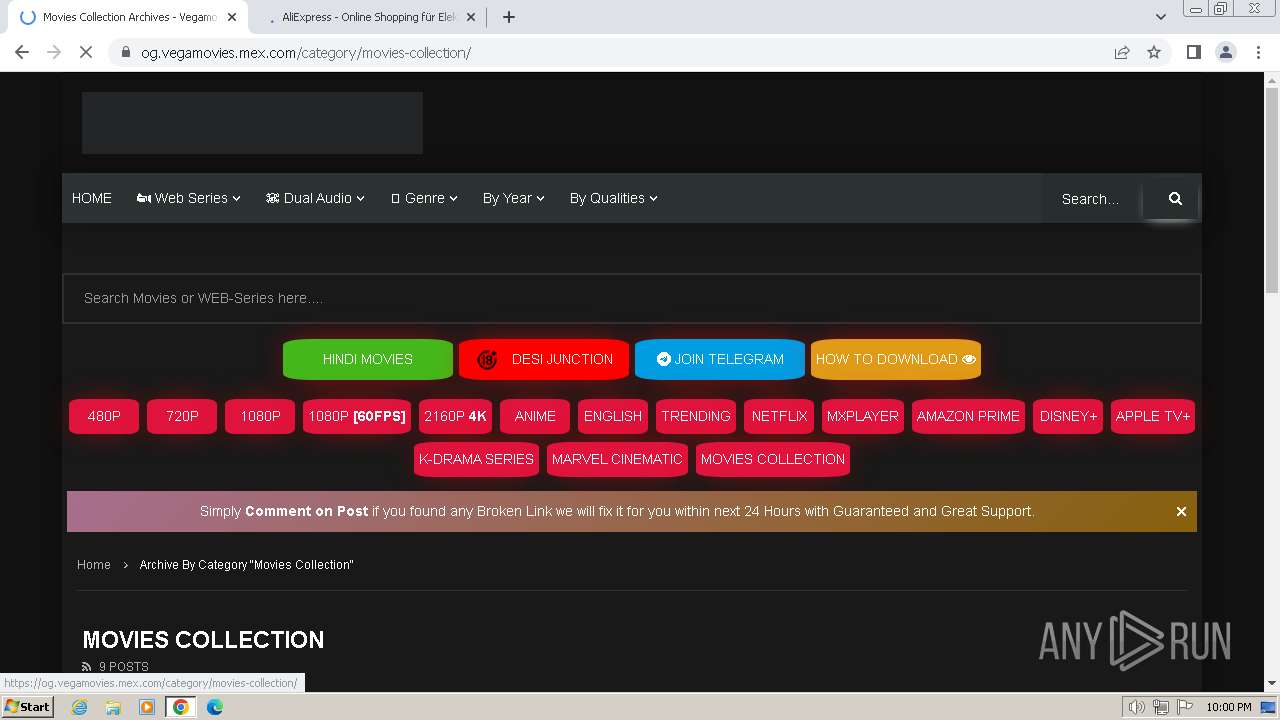Select the 2160P 4K tag
1280x720 pixels.
pyautogui.click(x=455, y=416)
